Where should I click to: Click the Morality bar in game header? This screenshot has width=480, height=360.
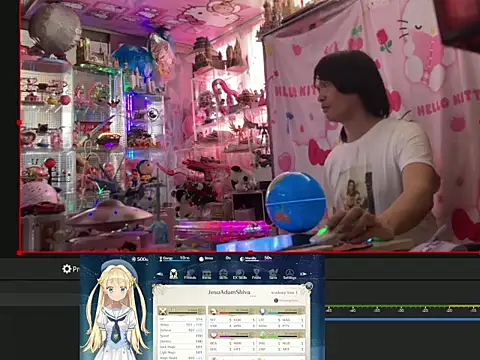point(256,259)
